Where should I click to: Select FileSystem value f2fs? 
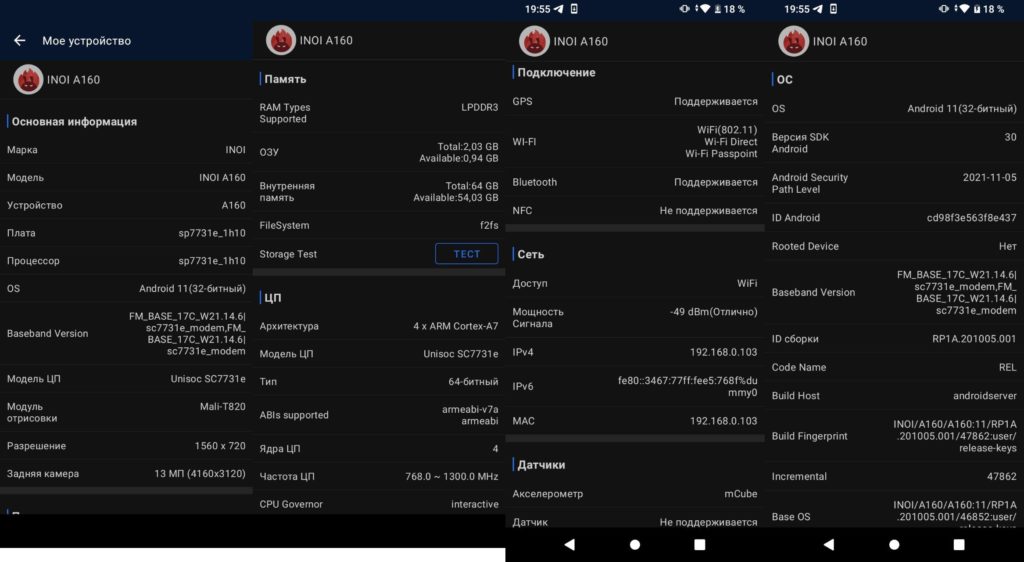(x=489, y=225)
